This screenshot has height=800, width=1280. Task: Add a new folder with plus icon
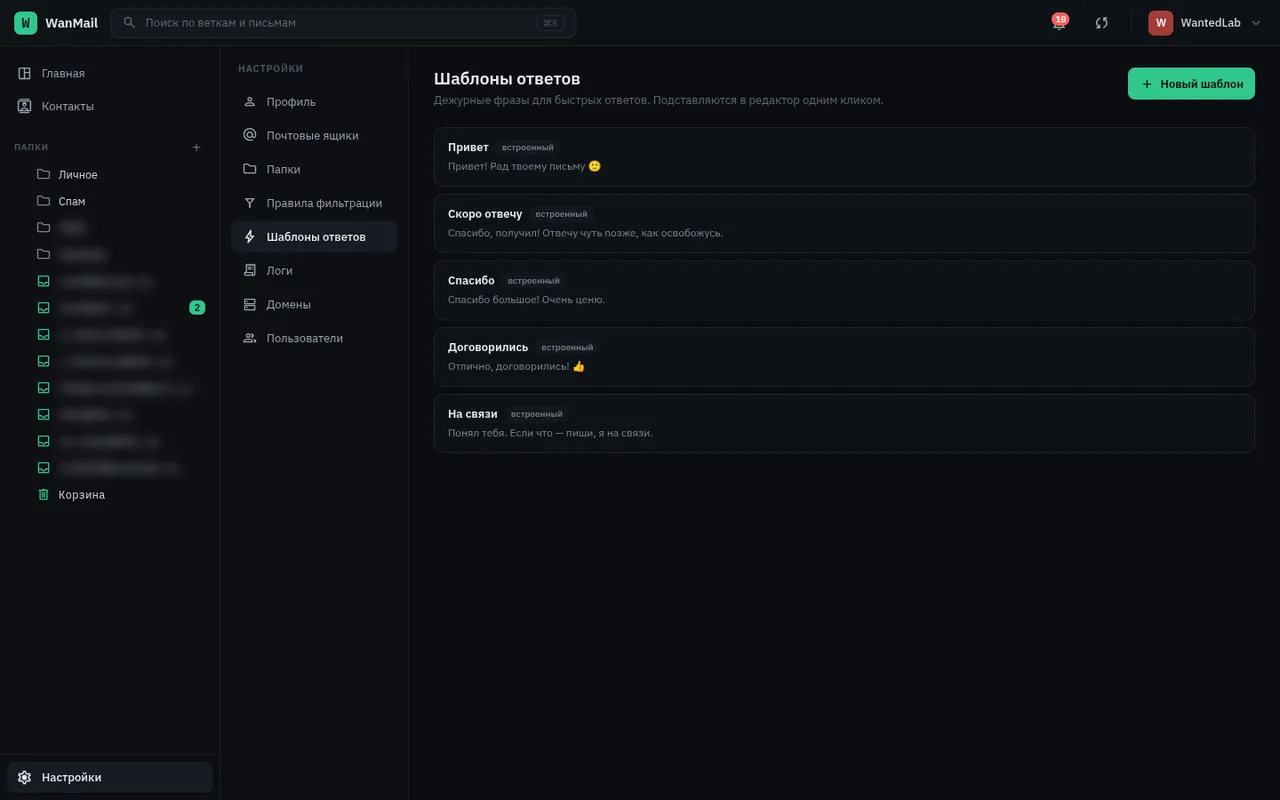pyautogui.click(x=196, y=147)
